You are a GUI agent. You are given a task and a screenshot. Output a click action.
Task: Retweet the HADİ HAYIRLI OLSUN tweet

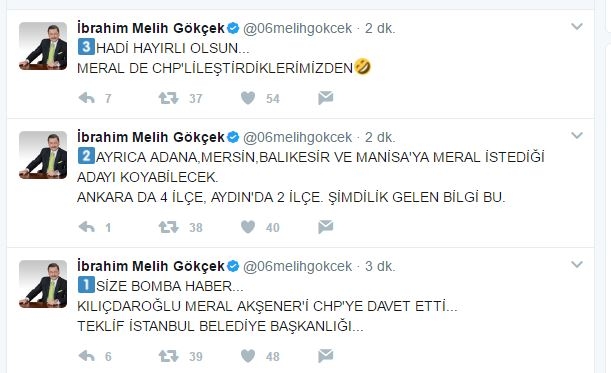click(168, 98)
